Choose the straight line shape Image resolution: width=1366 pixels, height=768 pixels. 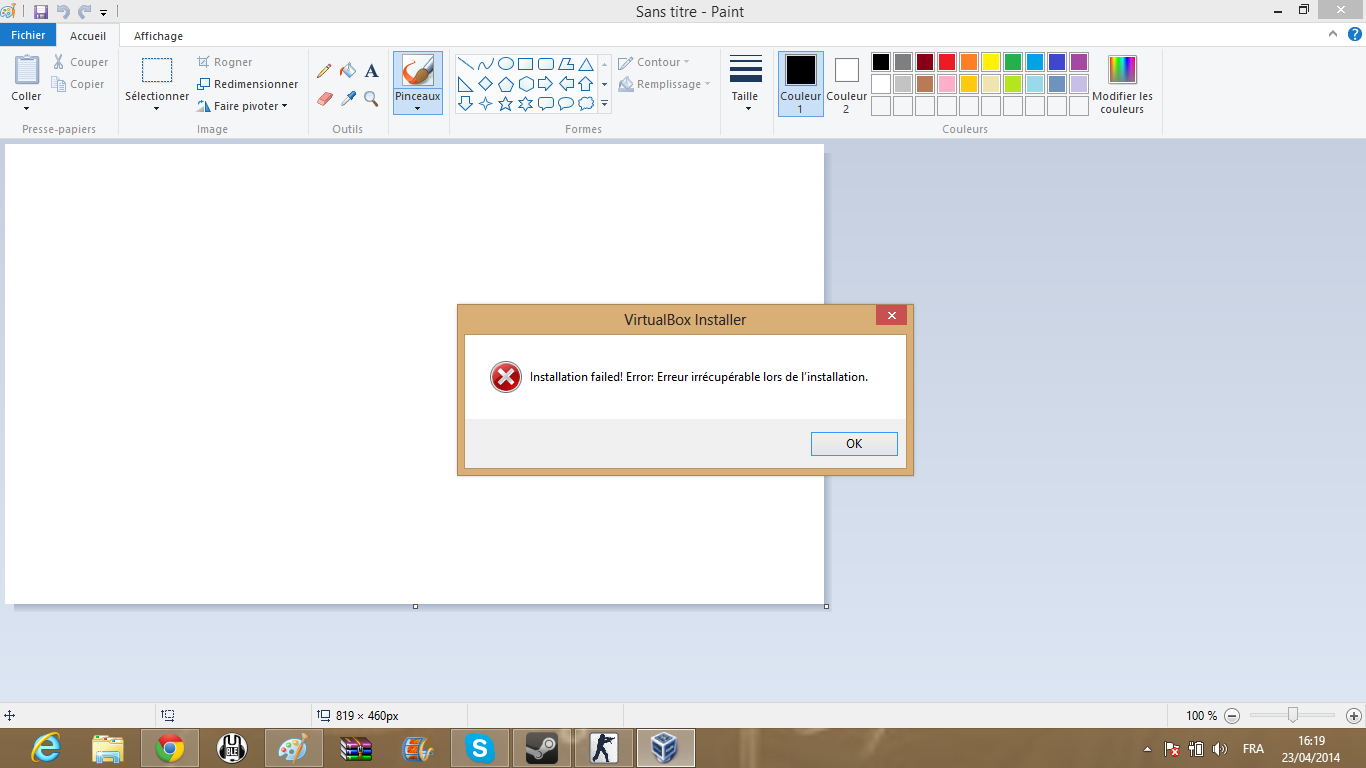tap(466, 64)
